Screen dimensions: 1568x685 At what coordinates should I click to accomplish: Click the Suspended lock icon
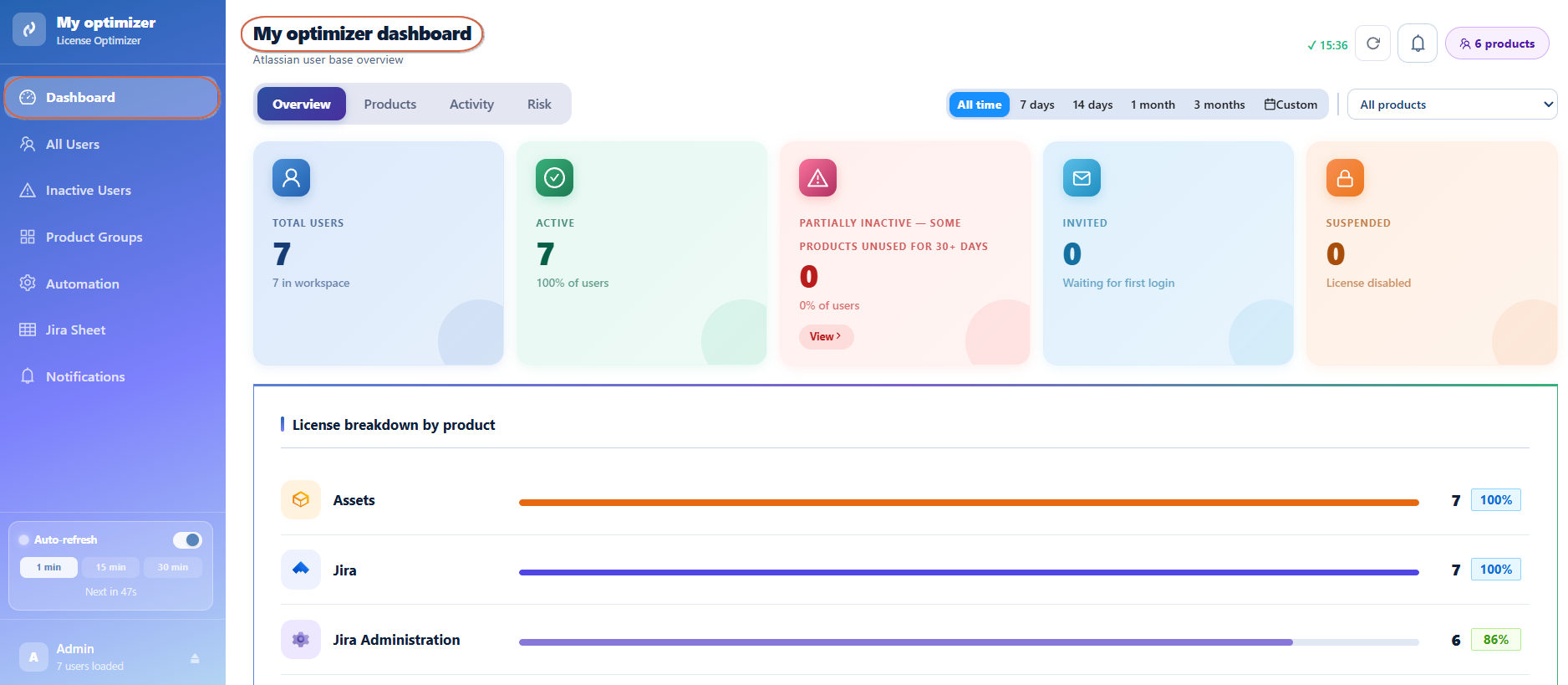pos(1345,177)
